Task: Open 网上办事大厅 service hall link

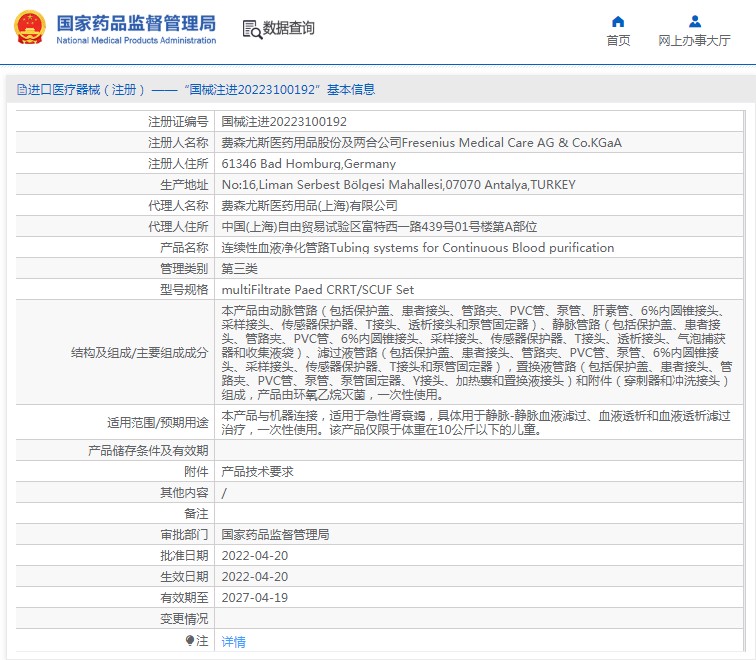Action: tap(694, 40)
